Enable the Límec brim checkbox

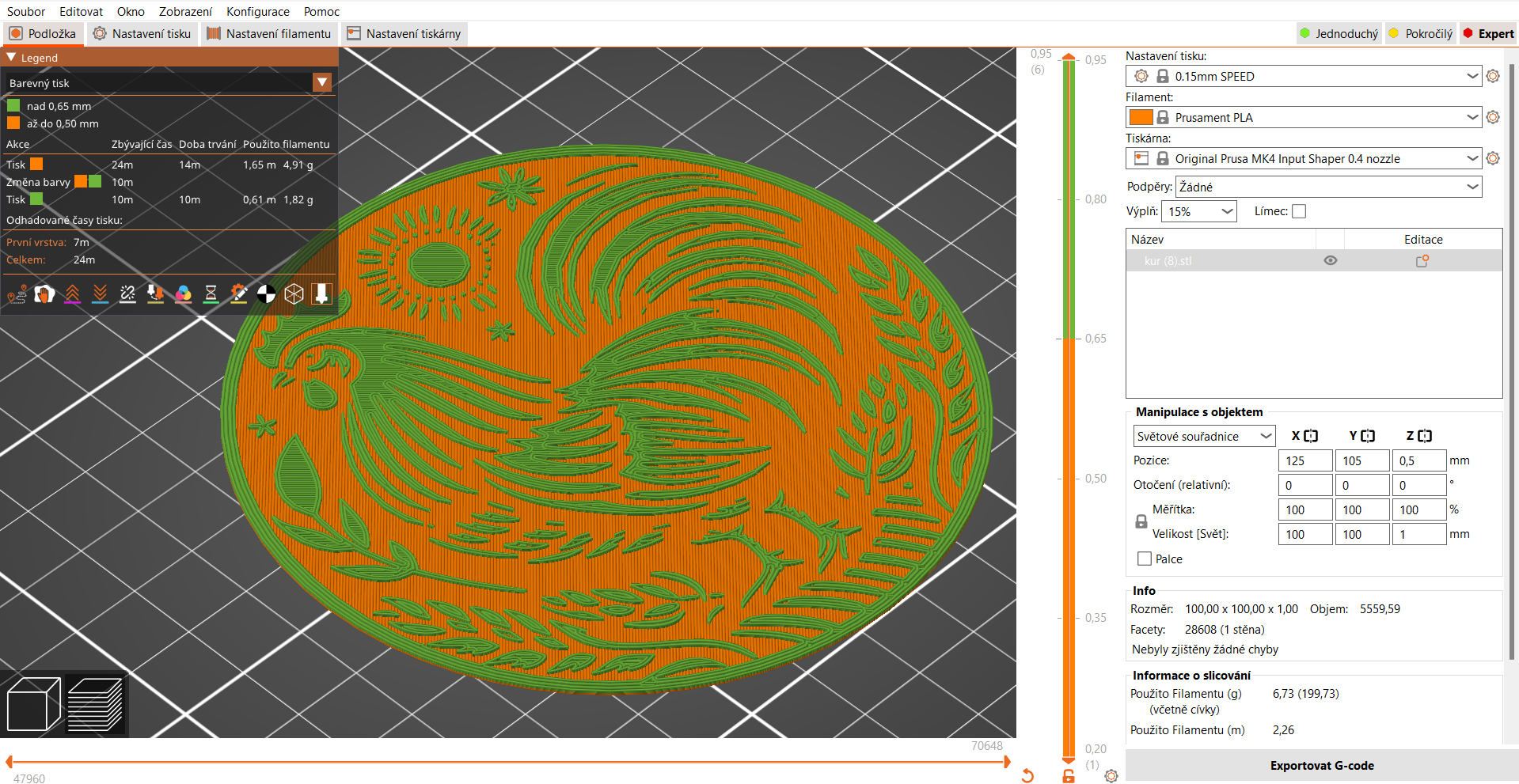coord(1299,211)
